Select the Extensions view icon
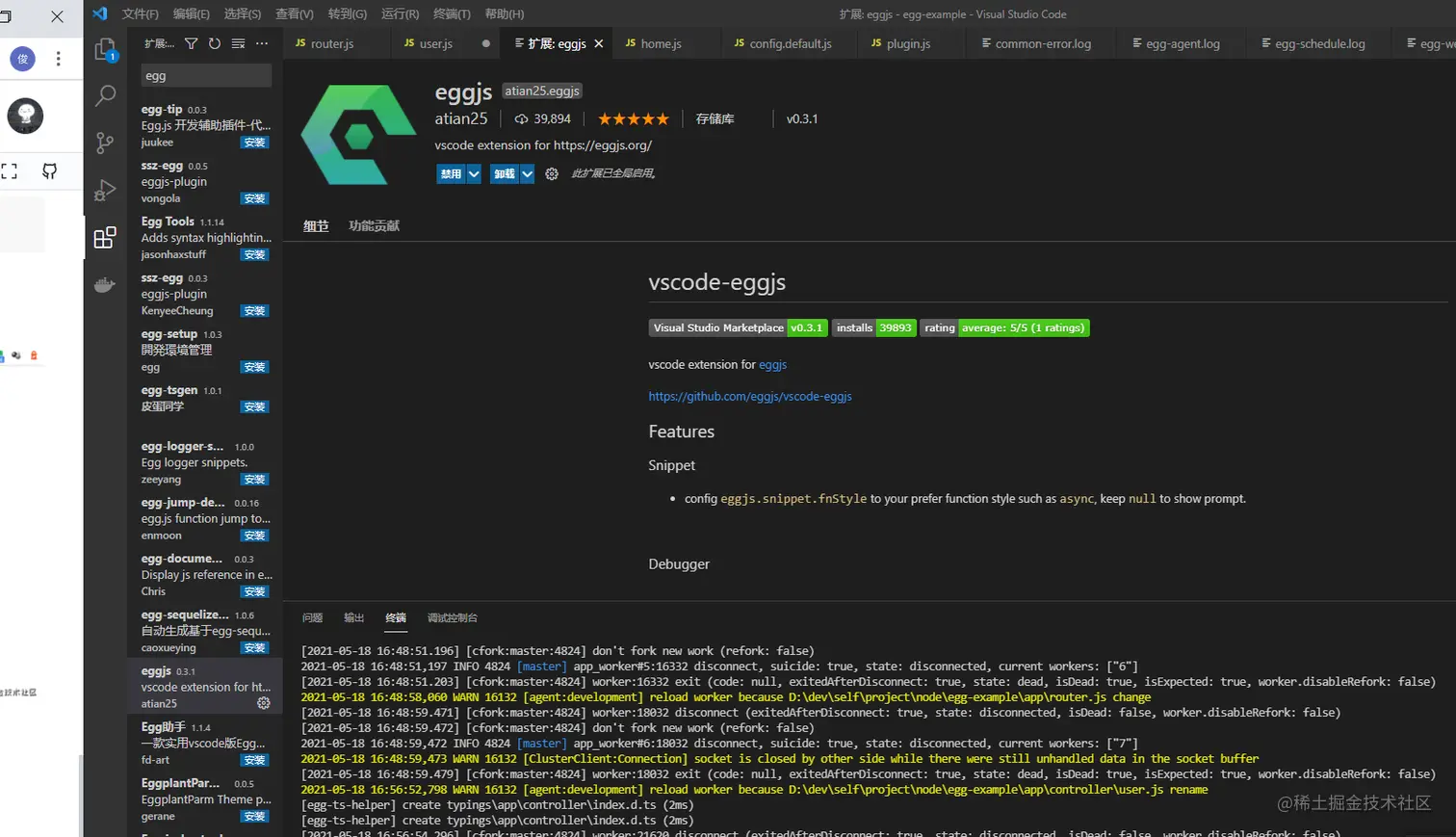 click(105, 238)
